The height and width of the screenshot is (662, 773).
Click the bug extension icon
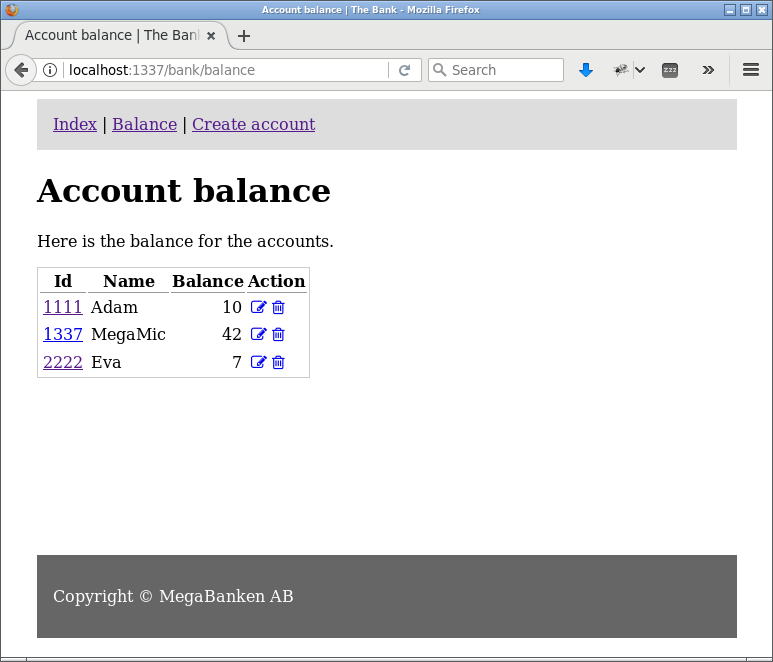[x=621, y=70]
